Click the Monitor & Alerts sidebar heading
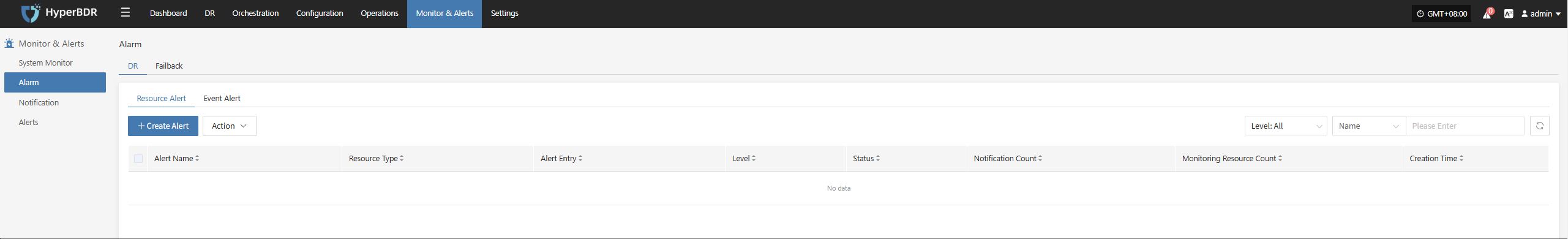1568x239 pixels. [x=51, y=44]
